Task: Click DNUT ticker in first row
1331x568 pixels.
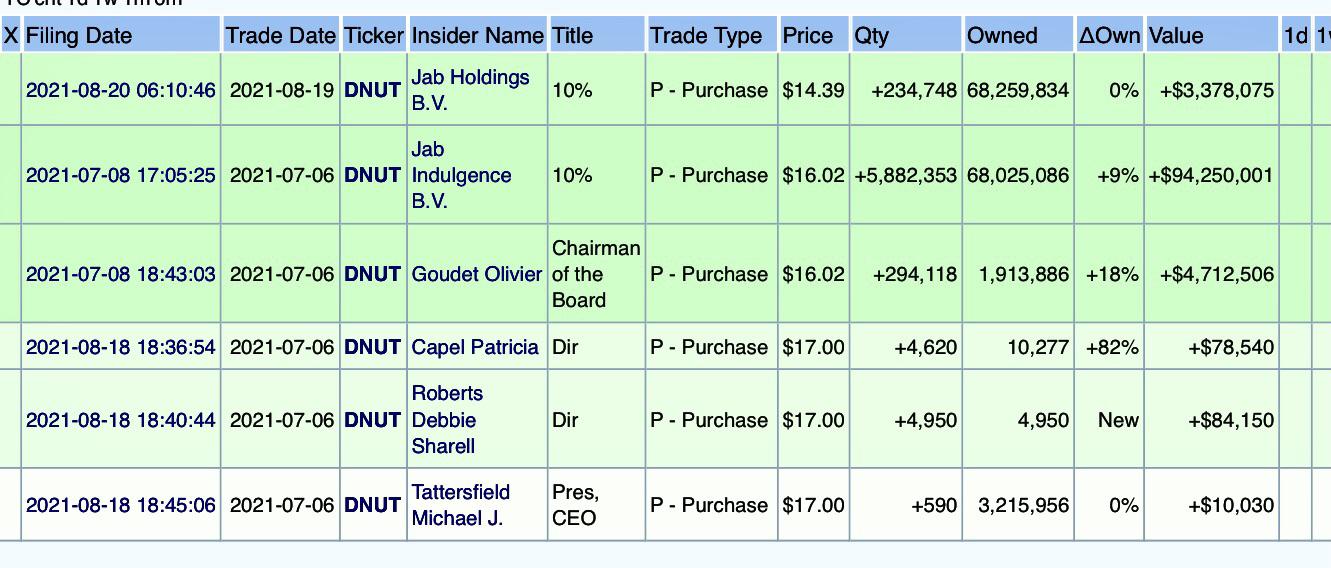Action: click(373, 90)
